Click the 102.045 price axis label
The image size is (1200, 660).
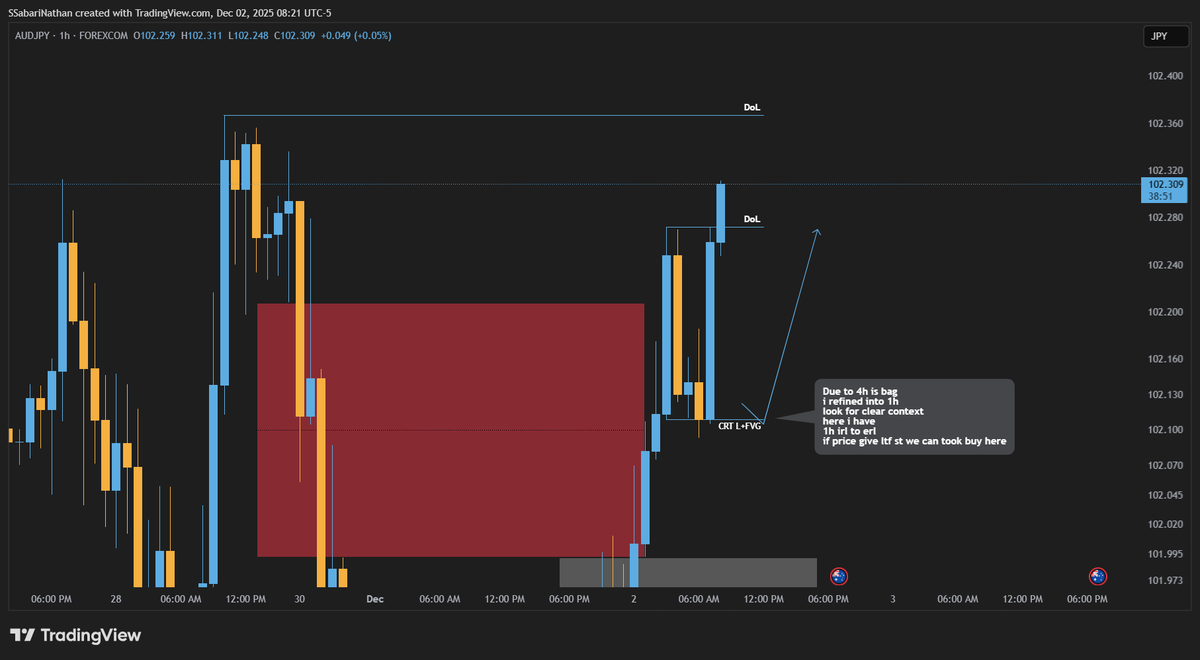1164,495
